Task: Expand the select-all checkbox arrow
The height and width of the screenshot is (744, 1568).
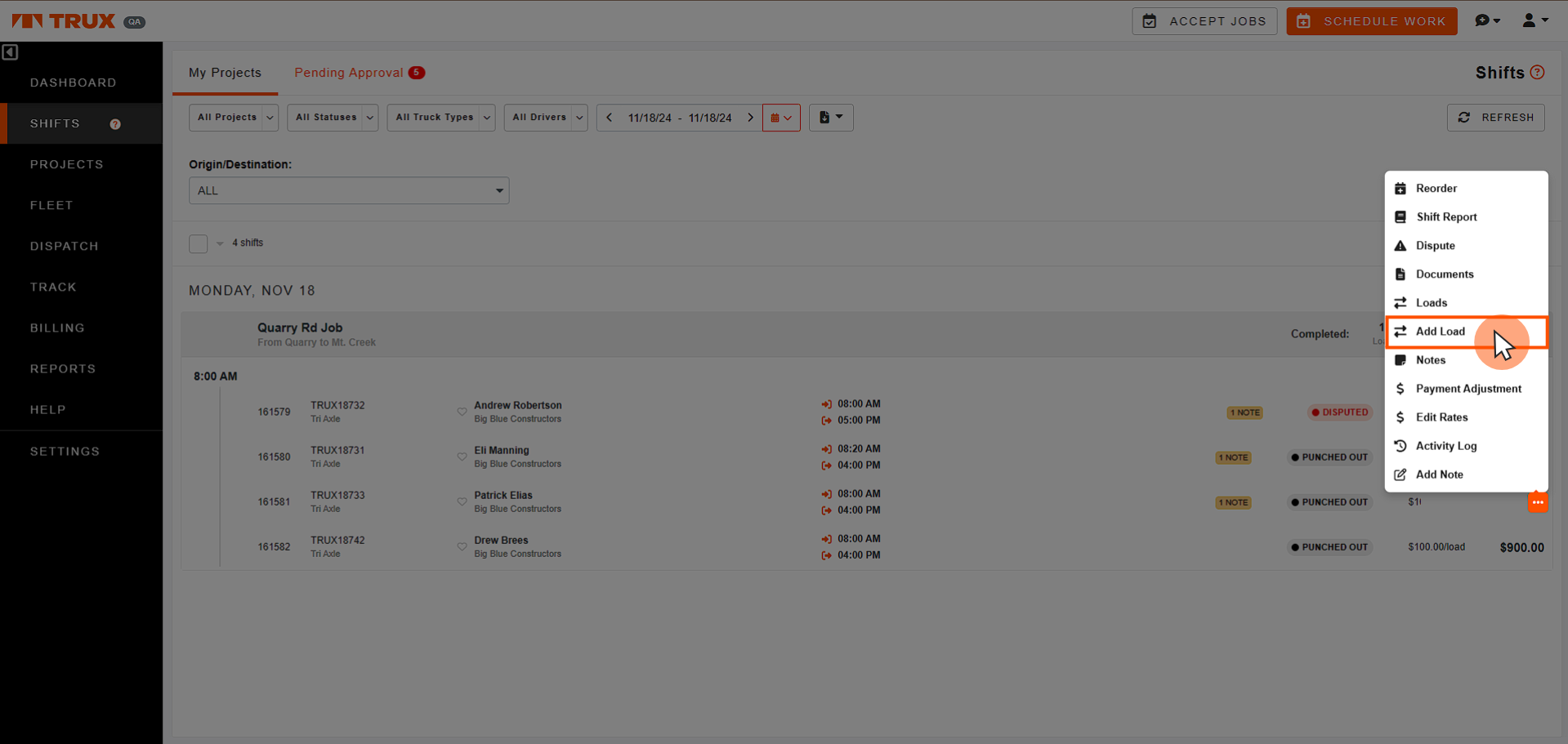Action: (x=220, y=243)
